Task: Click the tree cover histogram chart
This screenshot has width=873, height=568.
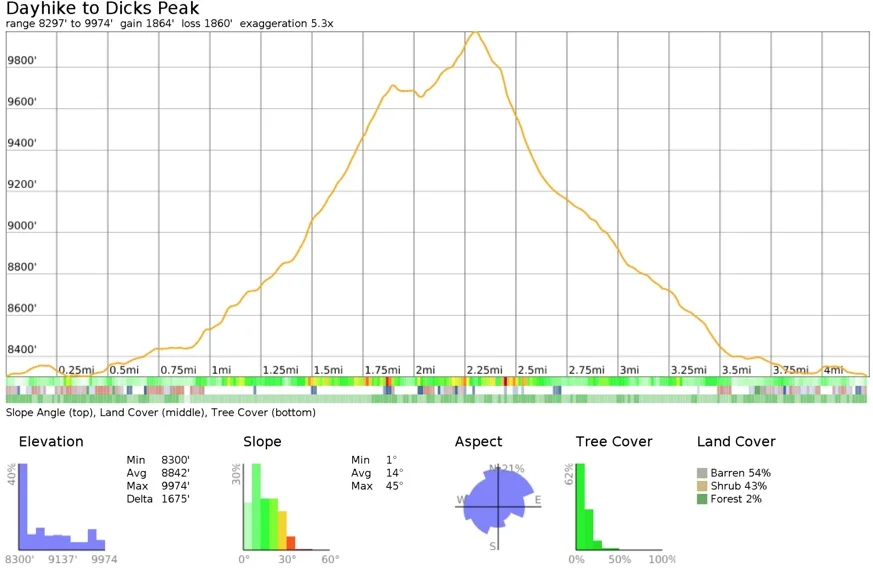Action: (619, 507)
